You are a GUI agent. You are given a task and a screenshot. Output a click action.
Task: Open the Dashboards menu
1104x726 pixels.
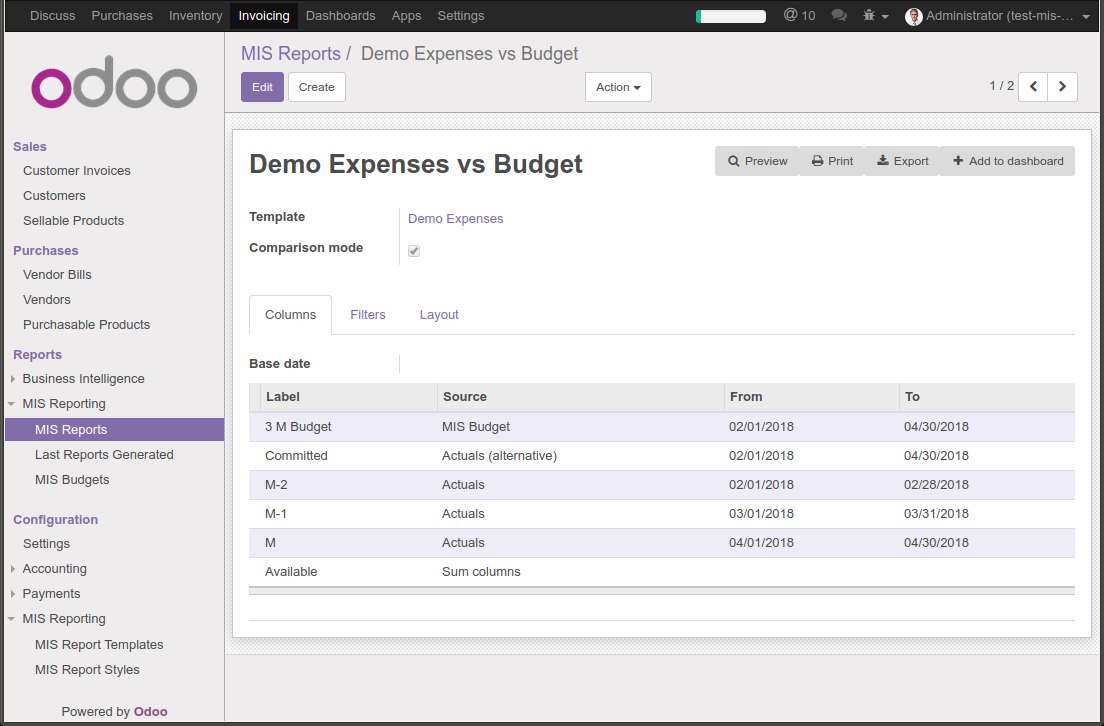(340, 15)
